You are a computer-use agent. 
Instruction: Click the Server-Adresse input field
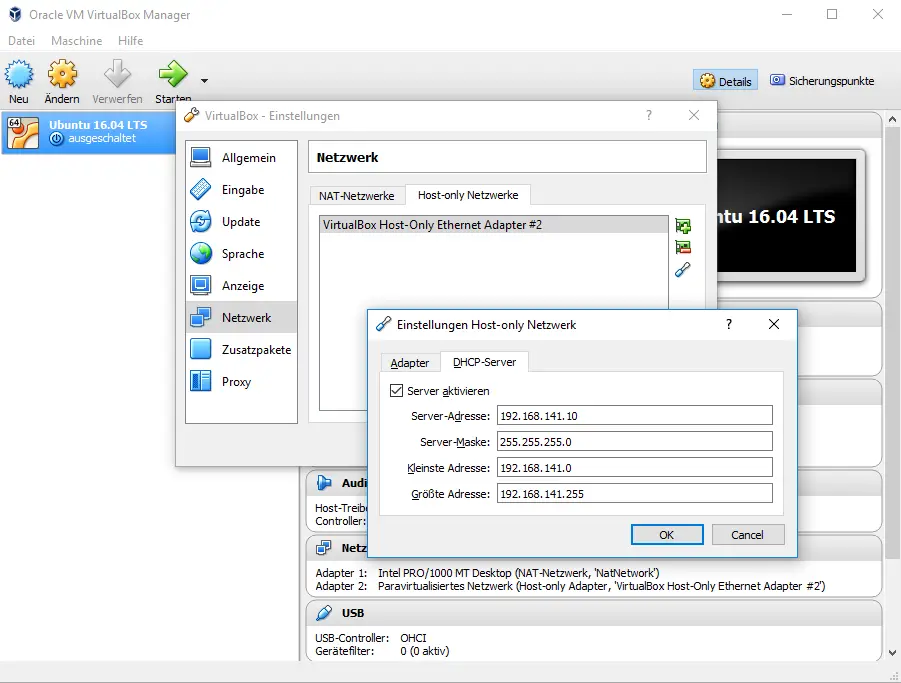tap(634, 415)
